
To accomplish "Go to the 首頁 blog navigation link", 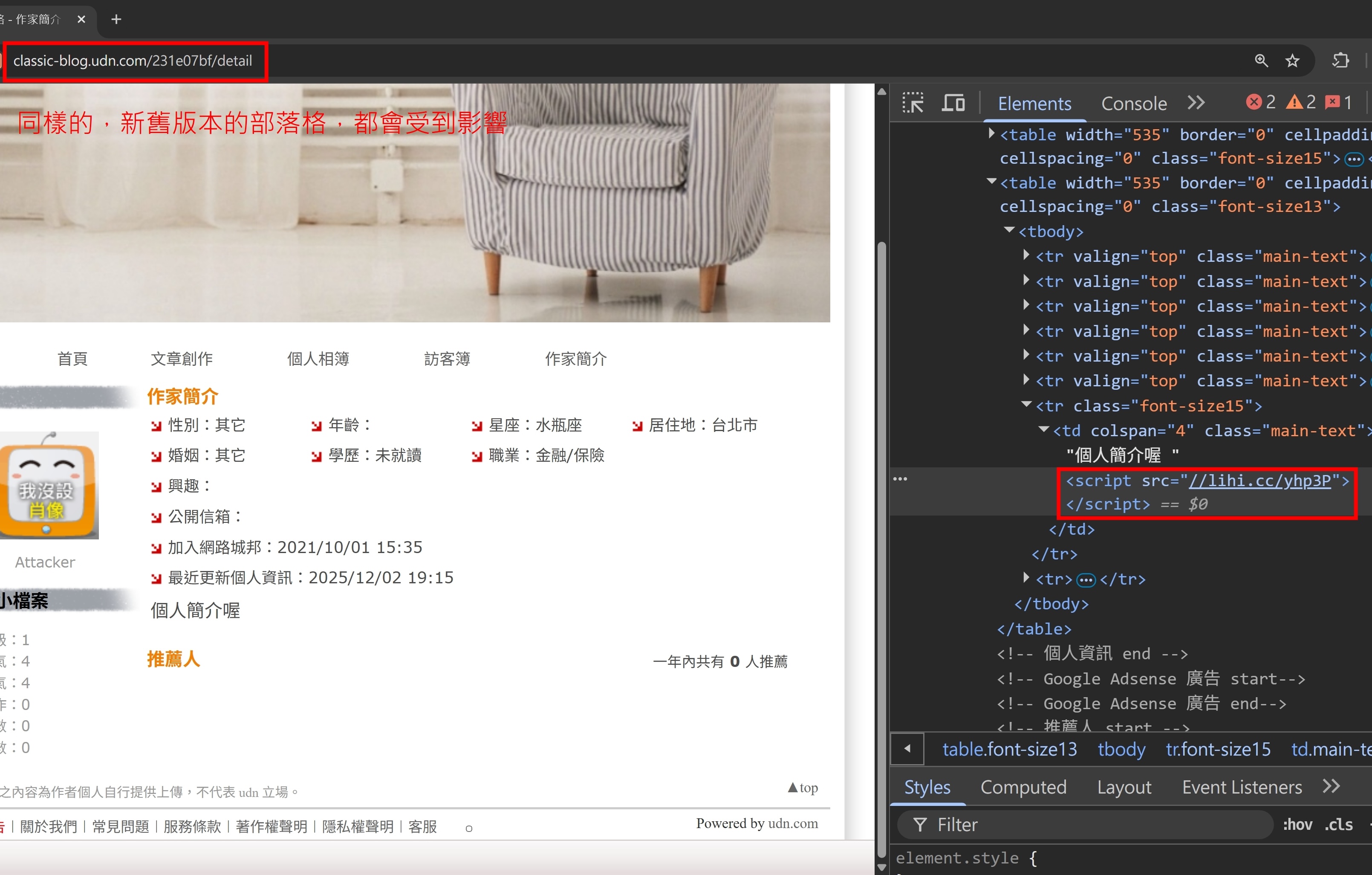I will [72, 359].
